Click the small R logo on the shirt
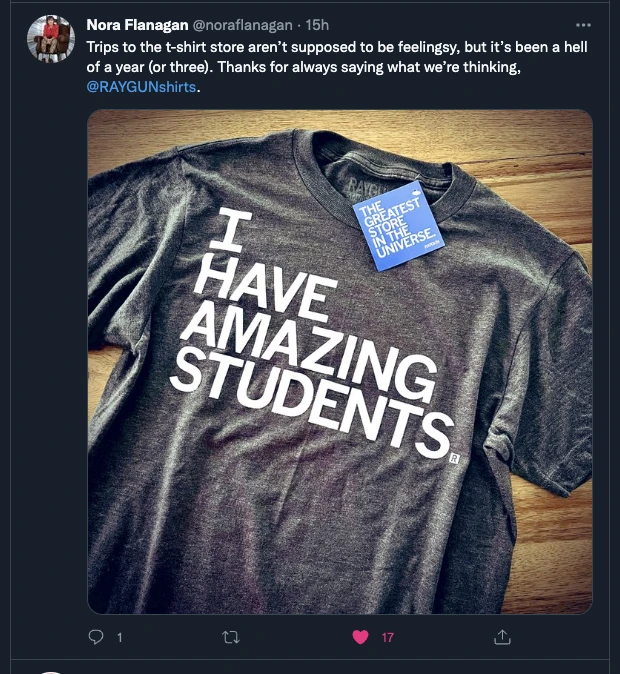This screenshot has width=620, height=674. tap(453, 459)
